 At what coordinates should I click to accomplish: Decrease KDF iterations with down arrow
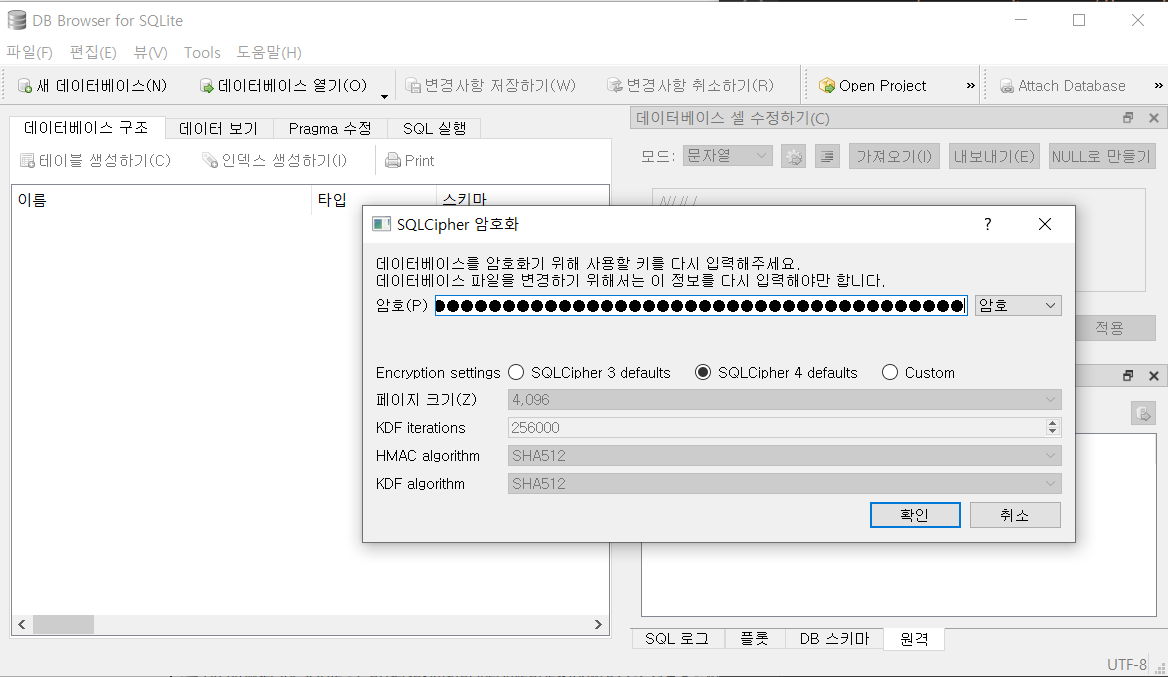[1053, 432]
